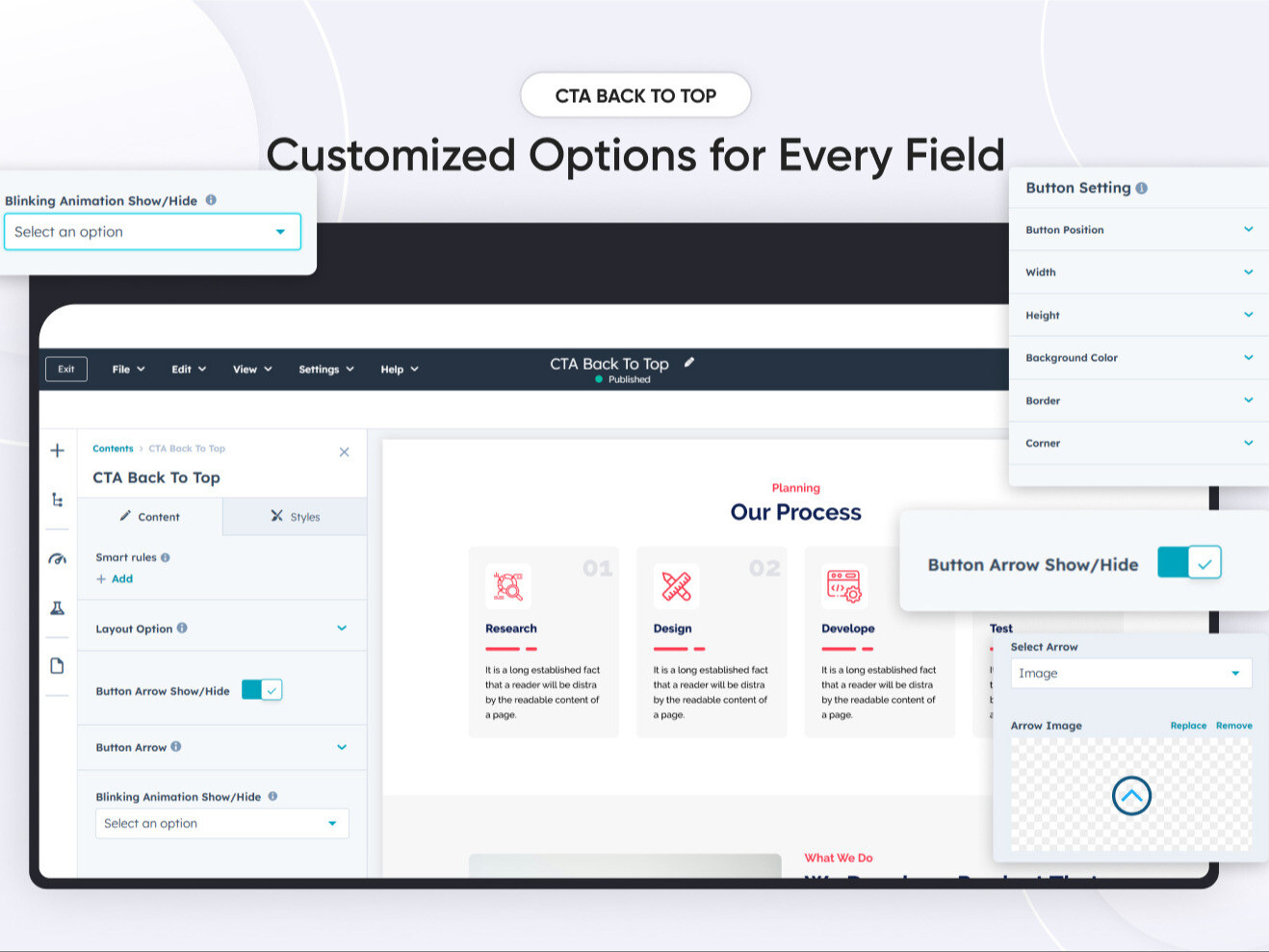Toggle Button Arrow Show/Hide in content panel
Viewport: 1269px width, 952px height.
point(261,689)
